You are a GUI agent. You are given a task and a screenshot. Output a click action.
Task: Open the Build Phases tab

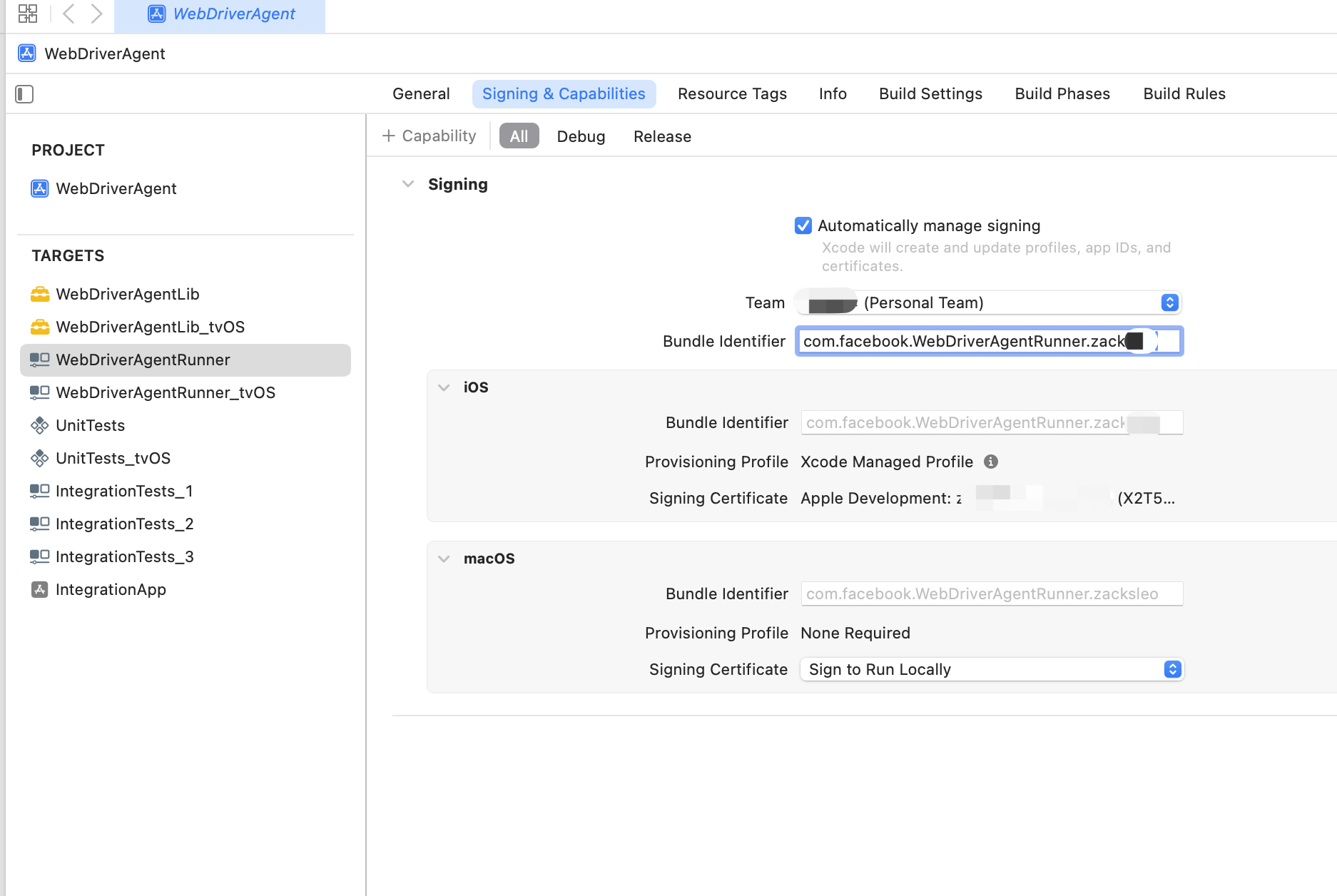pyautogui.click(x=1062, y=93)
